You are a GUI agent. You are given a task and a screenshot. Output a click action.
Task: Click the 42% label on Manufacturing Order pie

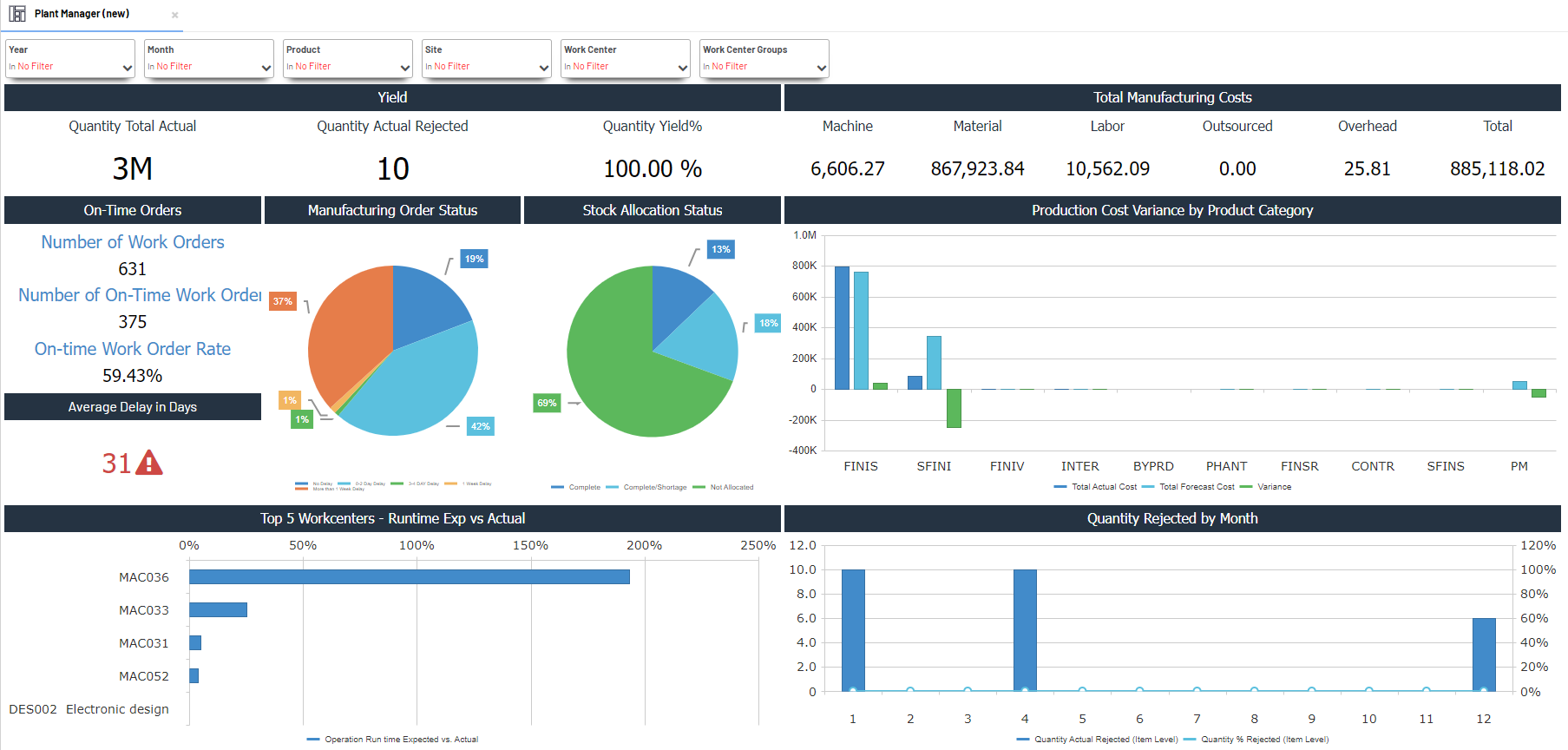click(x=481, y=426)
